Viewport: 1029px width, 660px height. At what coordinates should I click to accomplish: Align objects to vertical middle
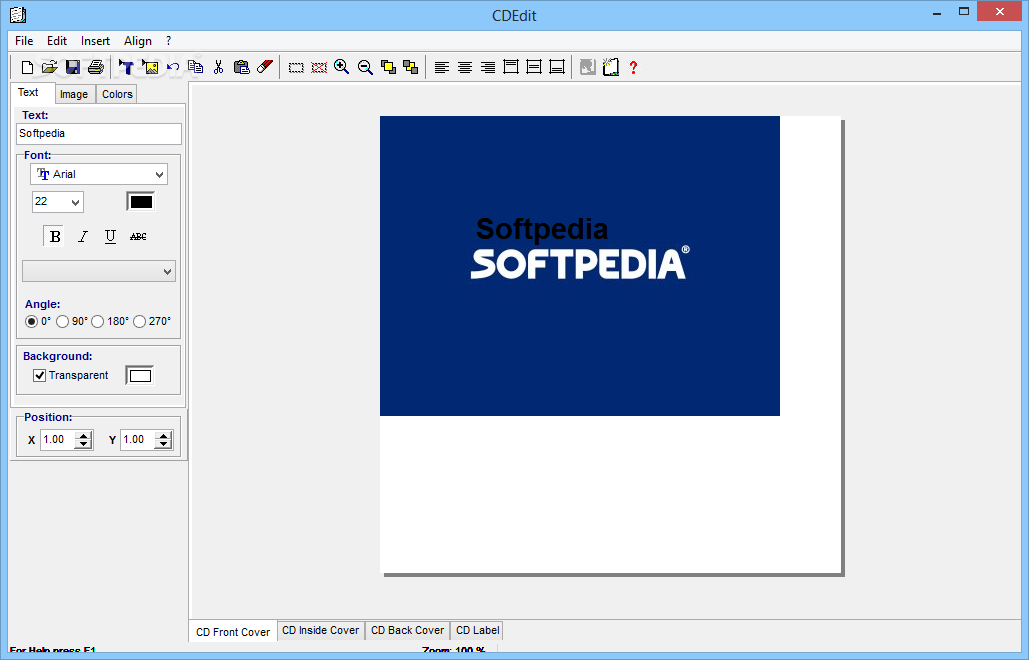pos(534,67)
